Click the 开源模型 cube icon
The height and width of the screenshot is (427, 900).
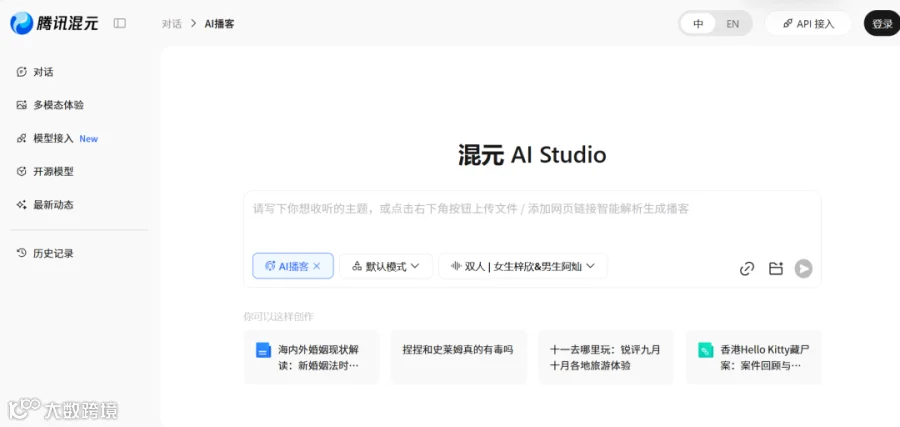point(22,171)
